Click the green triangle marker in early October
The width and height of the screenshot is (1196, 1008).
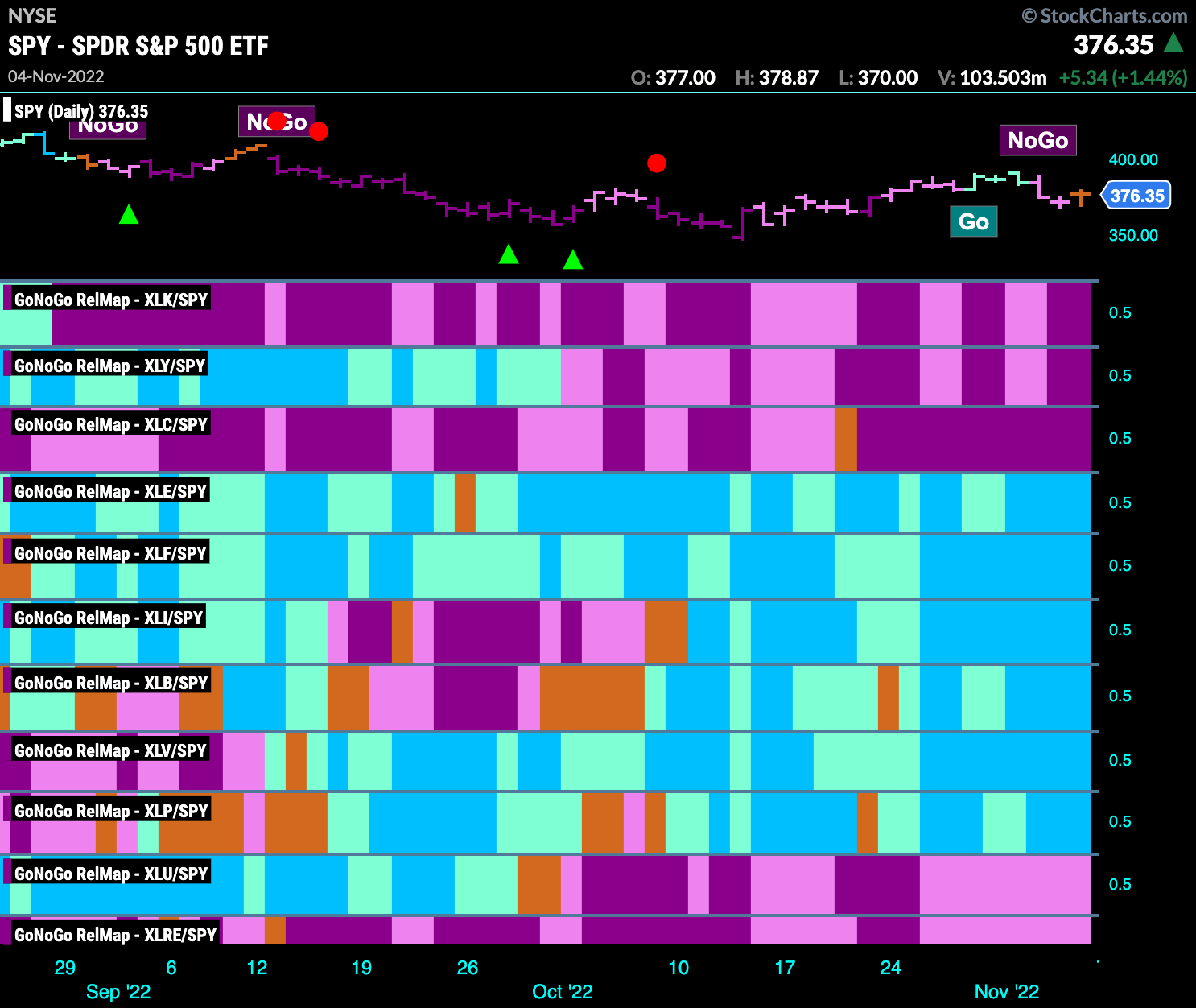tap(573, 259)
